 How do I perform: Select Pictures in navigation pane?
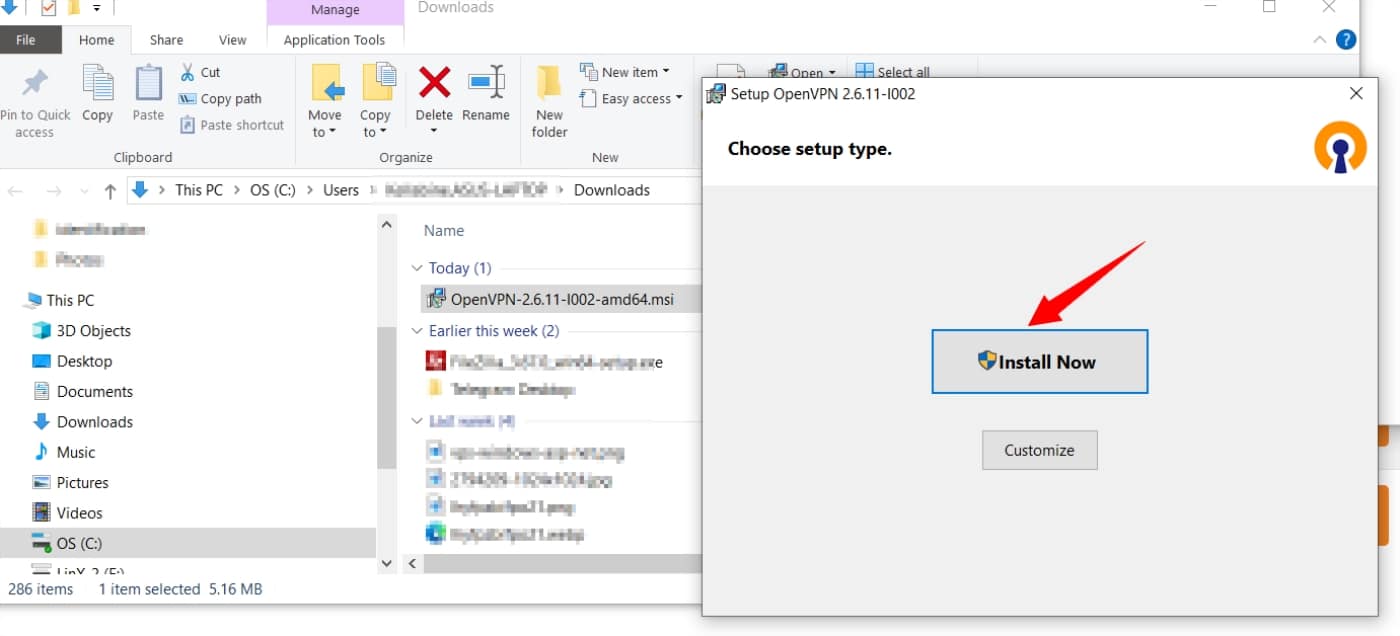[83, 482]
